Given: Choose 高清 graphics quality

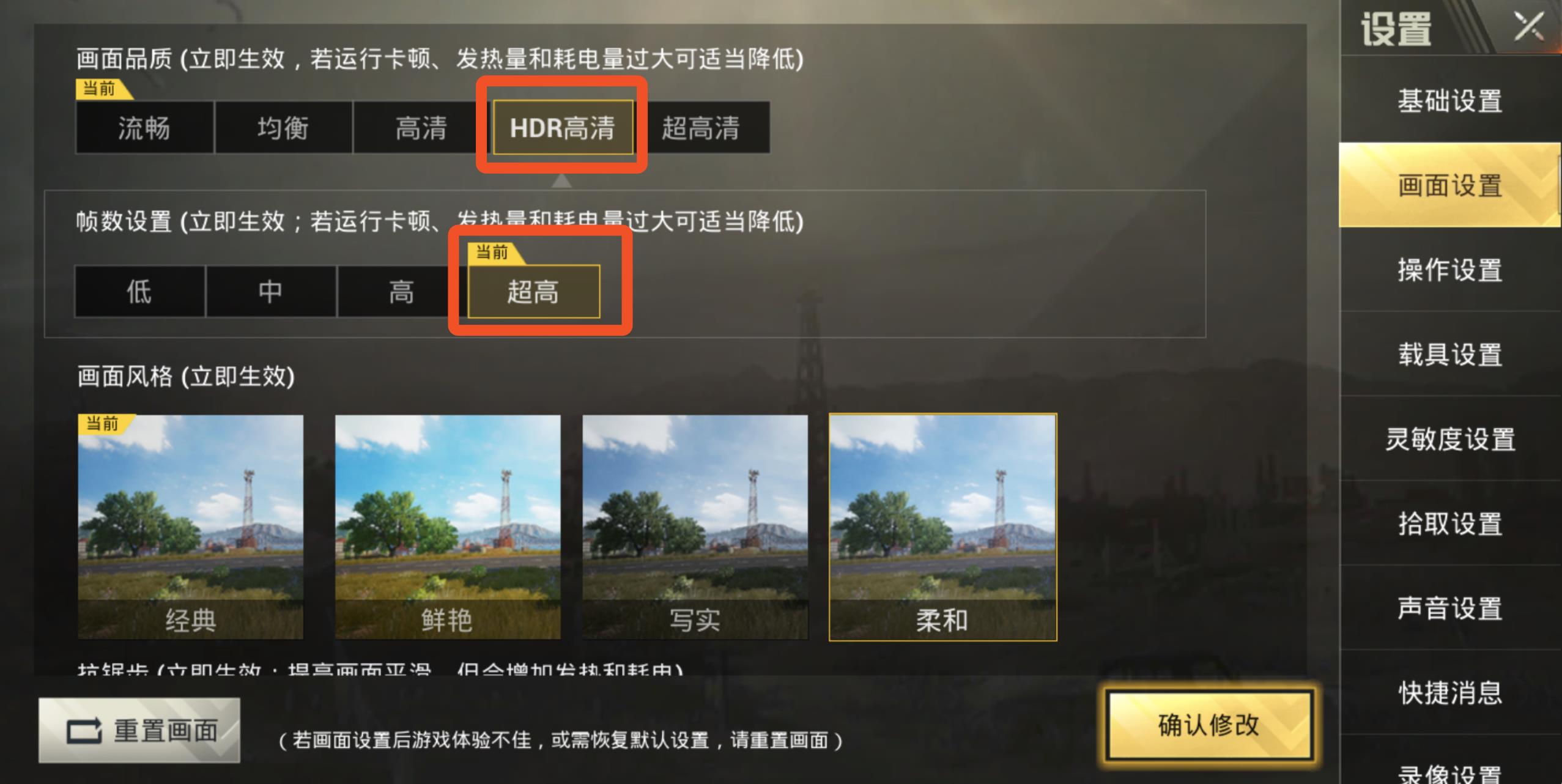Looking at the screenshot, I should click(x=421, y=128).
